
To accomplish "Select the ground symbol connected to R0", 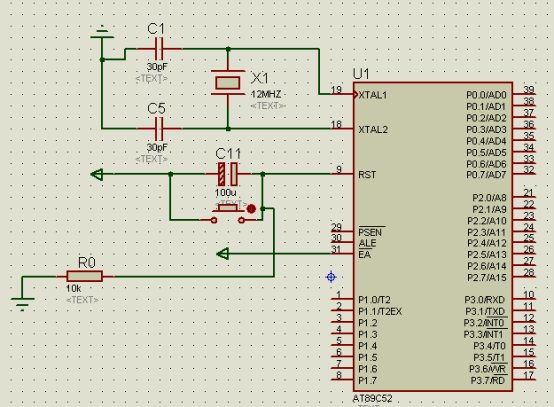I will point(23,304).
